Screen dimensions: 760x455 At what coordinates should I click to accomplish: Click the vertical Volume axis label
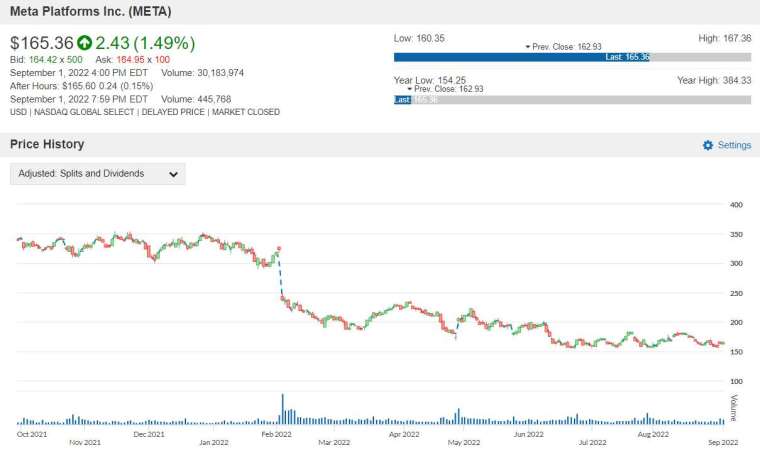pos(734,408)
